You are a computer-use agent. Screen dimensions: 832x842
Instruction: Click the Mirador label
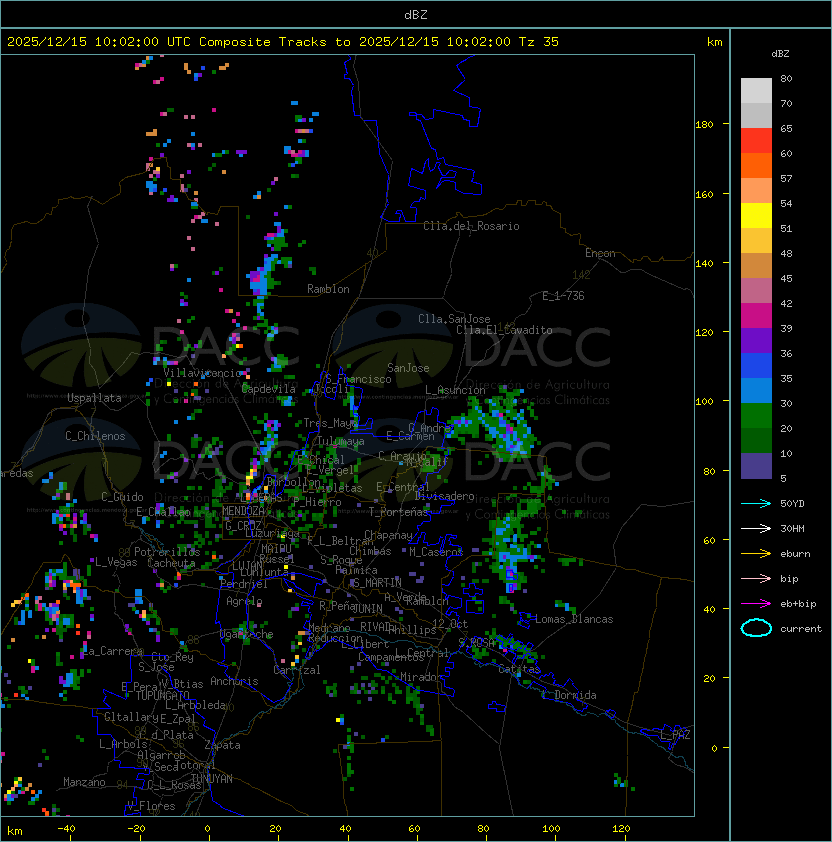(x=422, y=677)
